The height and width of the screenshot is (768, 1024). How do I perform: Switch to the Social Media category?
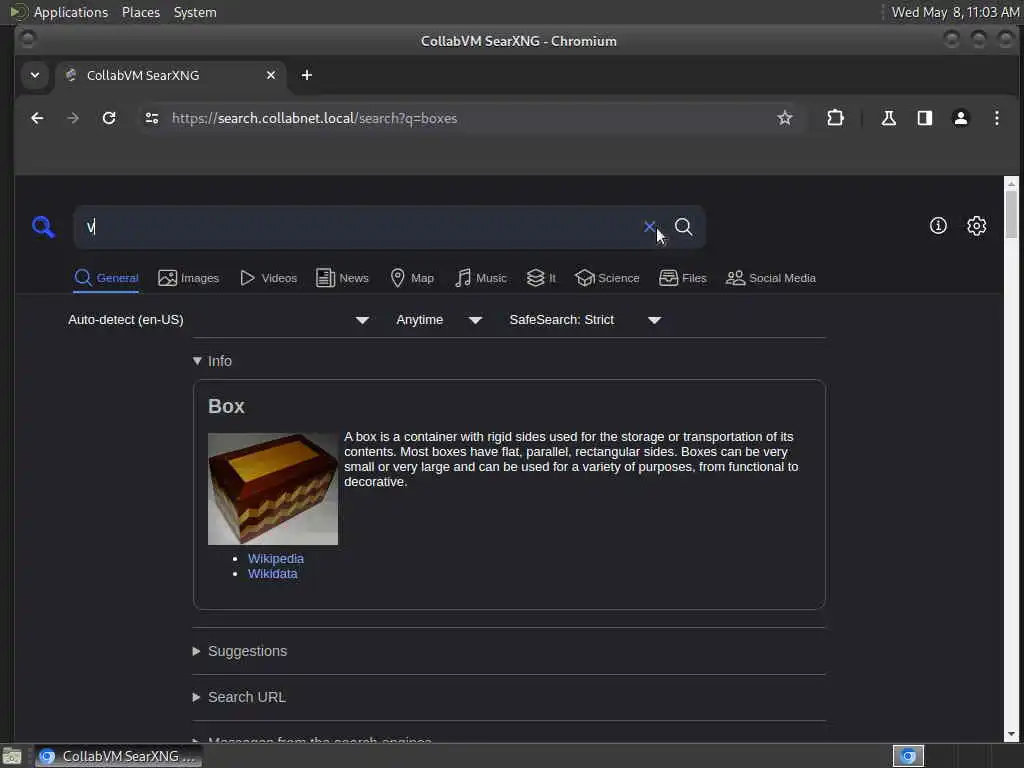click(771, 278)
